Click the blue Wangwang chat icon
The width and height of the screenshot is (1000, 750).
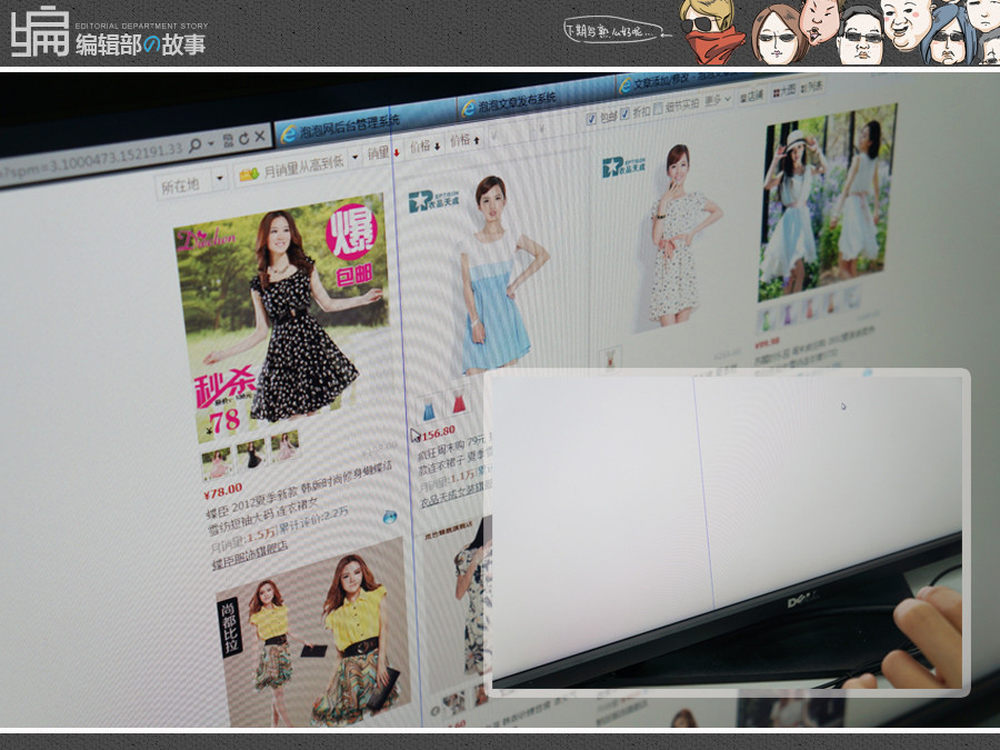point(389,516)
